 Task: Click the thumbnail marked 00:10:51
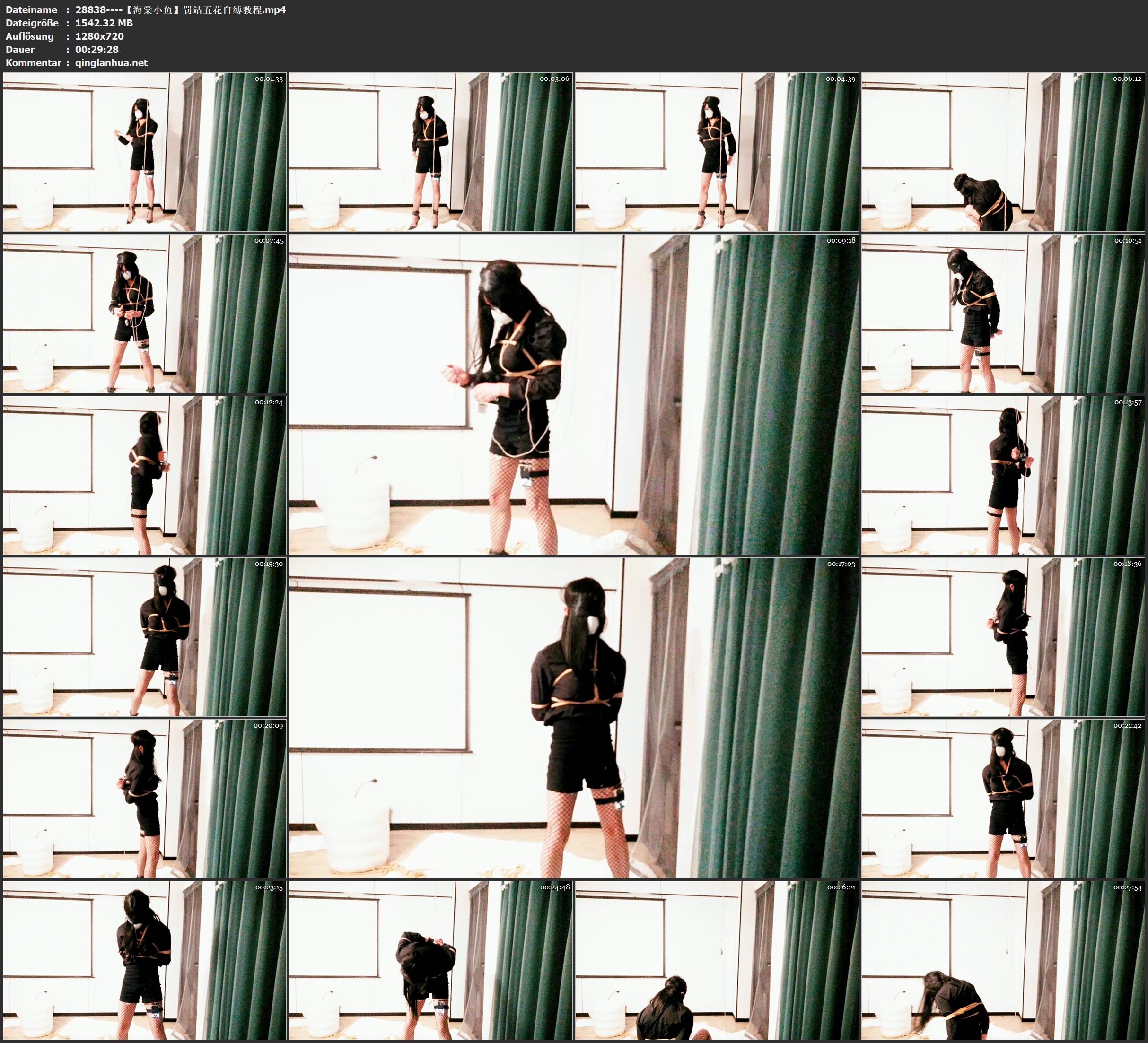(x=1003, y=313)
